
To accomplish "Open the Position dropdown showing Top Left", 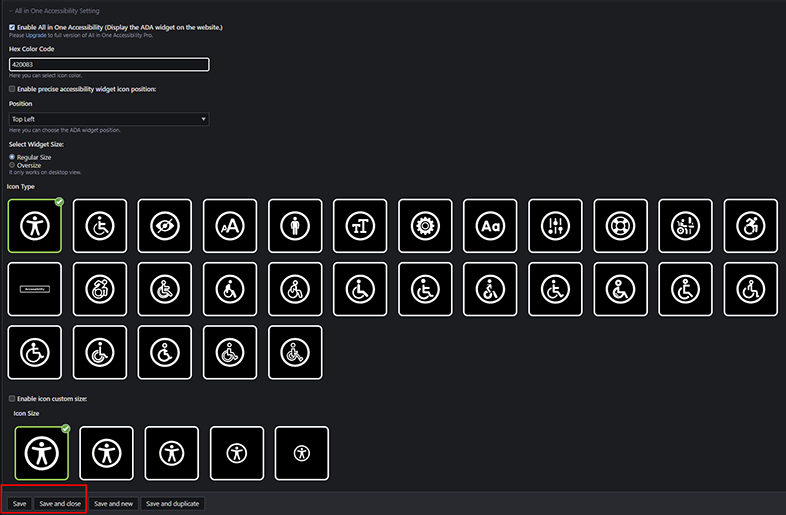I will pyautogui.click(x=109, y=119).
